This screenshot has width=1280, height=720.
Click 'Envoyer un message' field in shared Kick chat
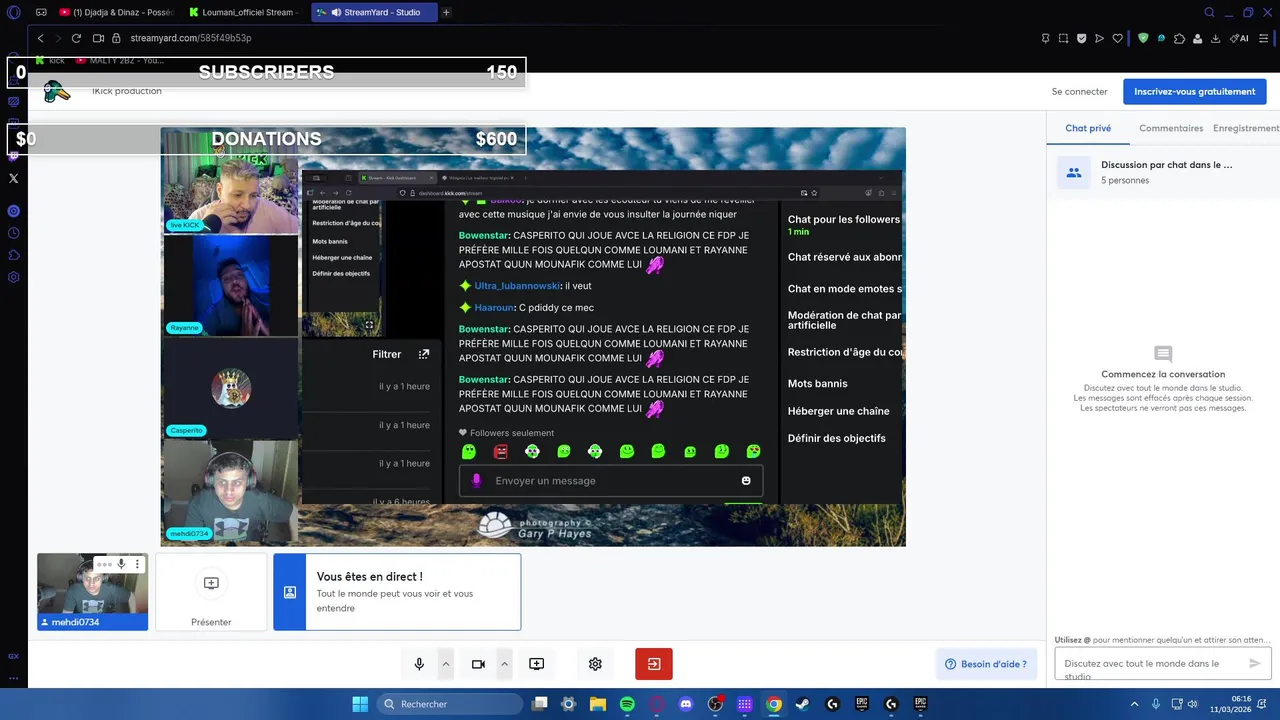tap(610, 481)
